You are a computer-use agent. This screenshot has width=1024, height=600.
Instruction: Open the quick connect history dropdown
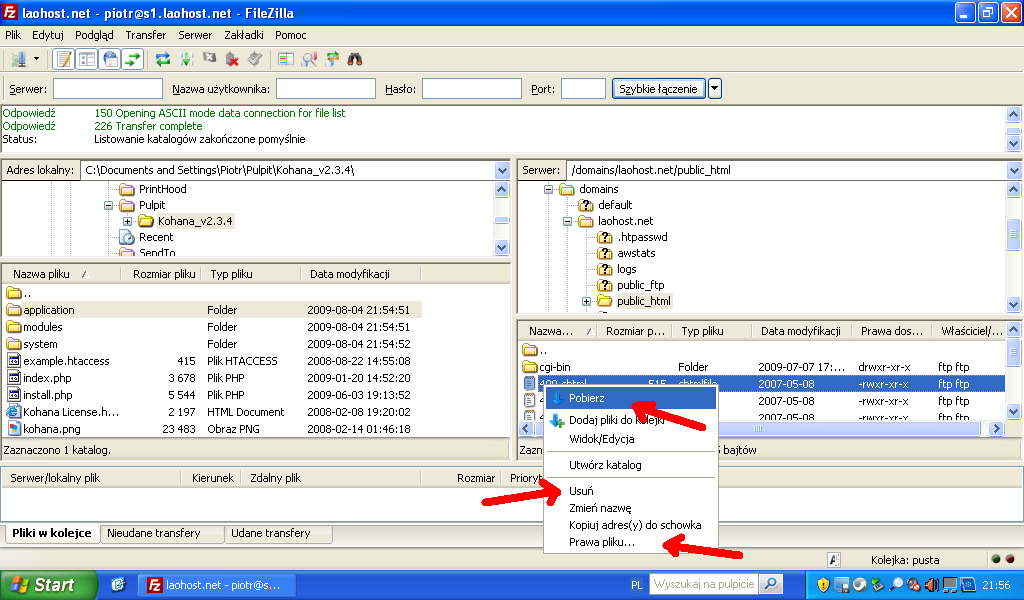(715, 88)
